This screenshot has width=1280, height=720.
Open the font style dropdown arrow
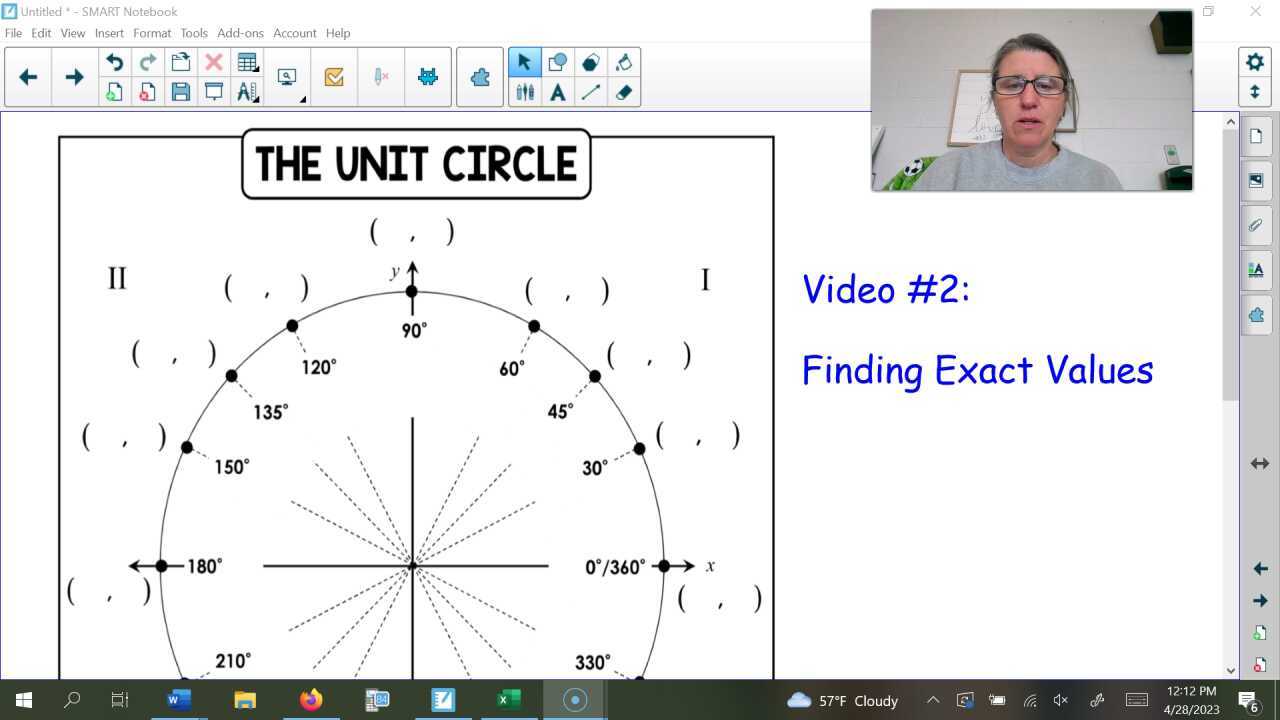(256, 100)
